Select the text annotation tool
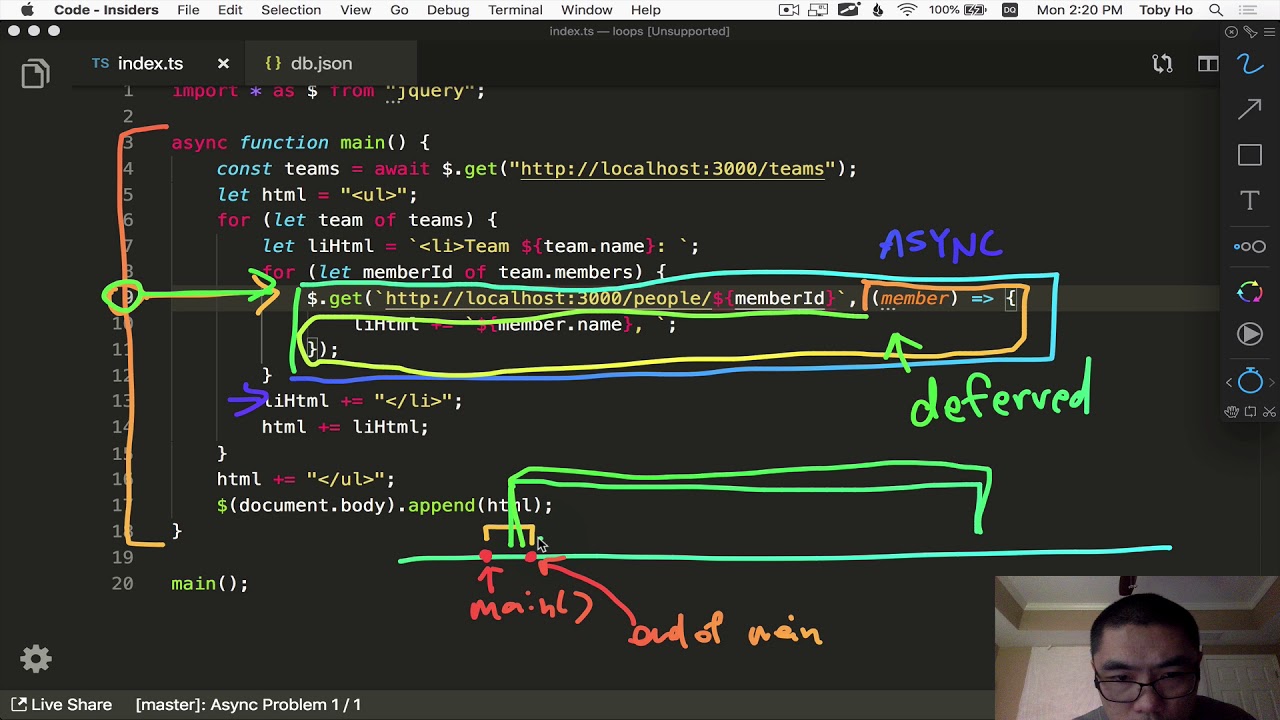 tap(1250, 201)
